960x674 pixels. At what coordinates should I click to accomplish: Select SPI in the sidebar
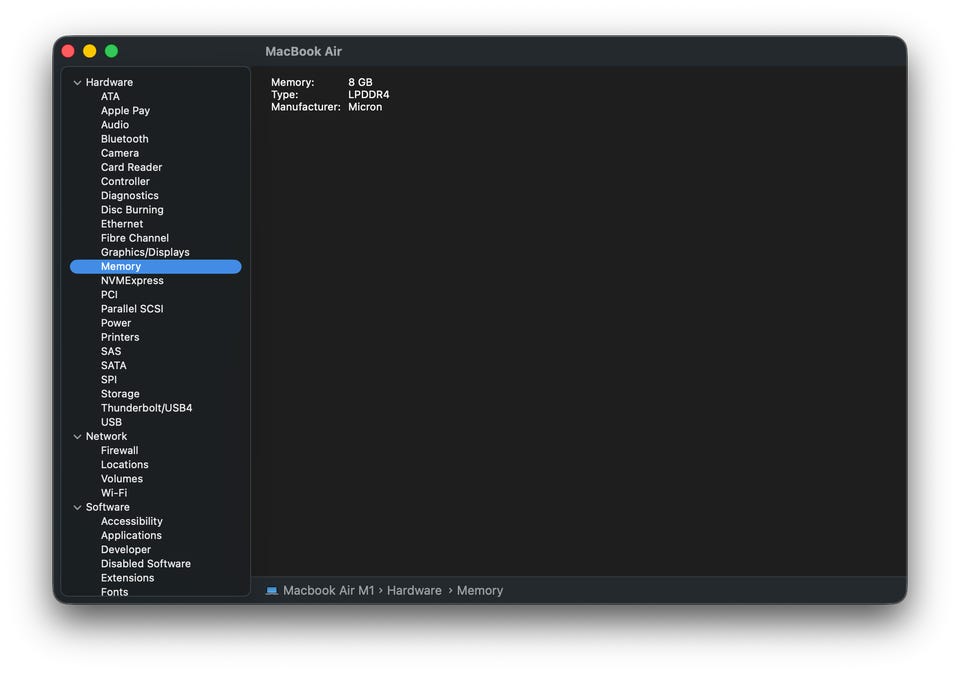pos(109,380)
